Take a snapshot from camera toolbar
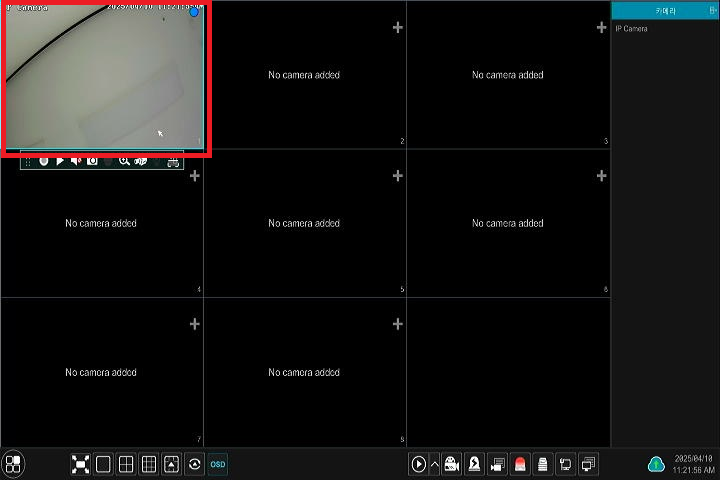This screenshot has width=720, height=480. [92, 161]
